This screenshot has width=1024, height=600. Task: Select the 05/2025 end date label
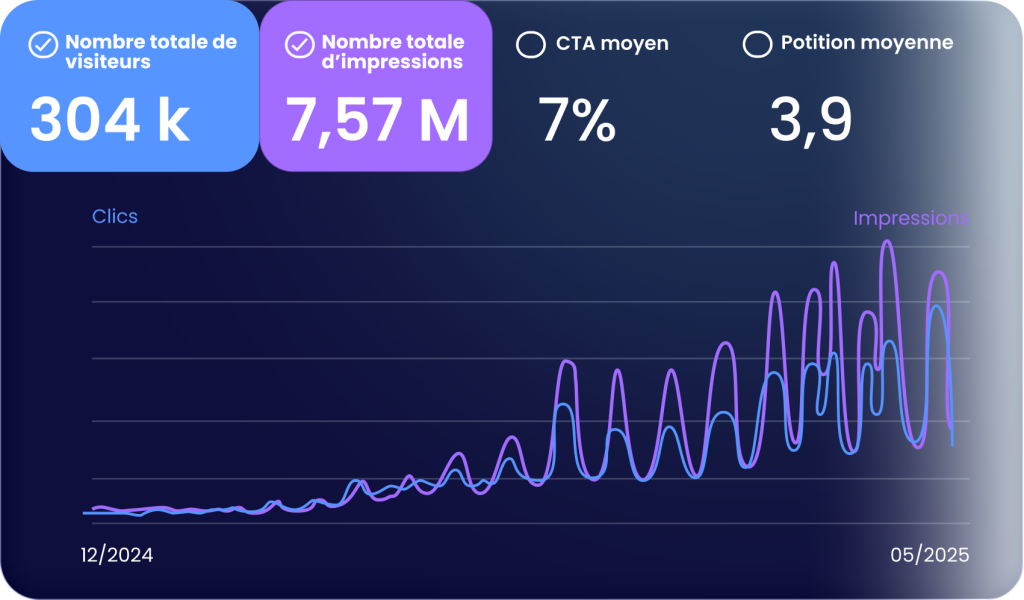[929, 555]
